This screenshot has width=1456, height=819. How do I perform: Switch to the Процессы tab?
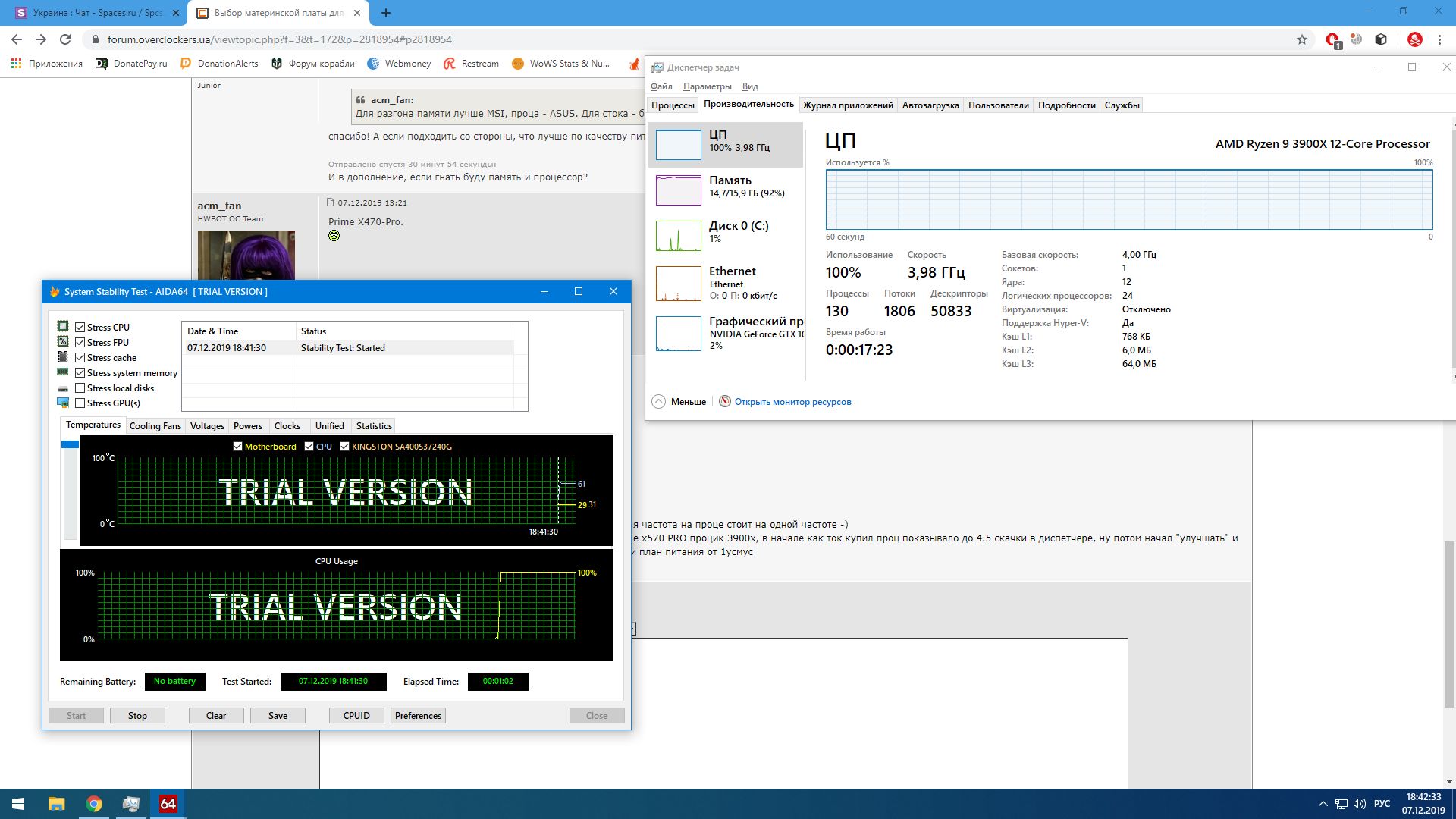[673, 105]
